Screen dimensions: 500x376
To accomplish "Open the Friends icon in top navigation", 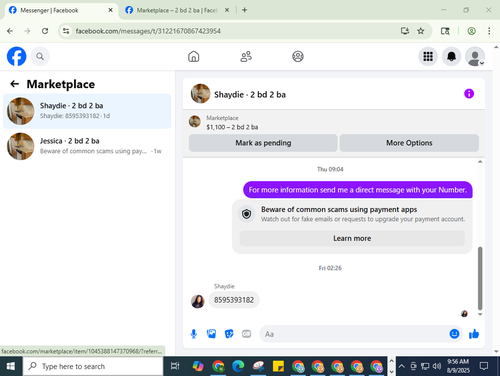I will [x=246, y=56].
